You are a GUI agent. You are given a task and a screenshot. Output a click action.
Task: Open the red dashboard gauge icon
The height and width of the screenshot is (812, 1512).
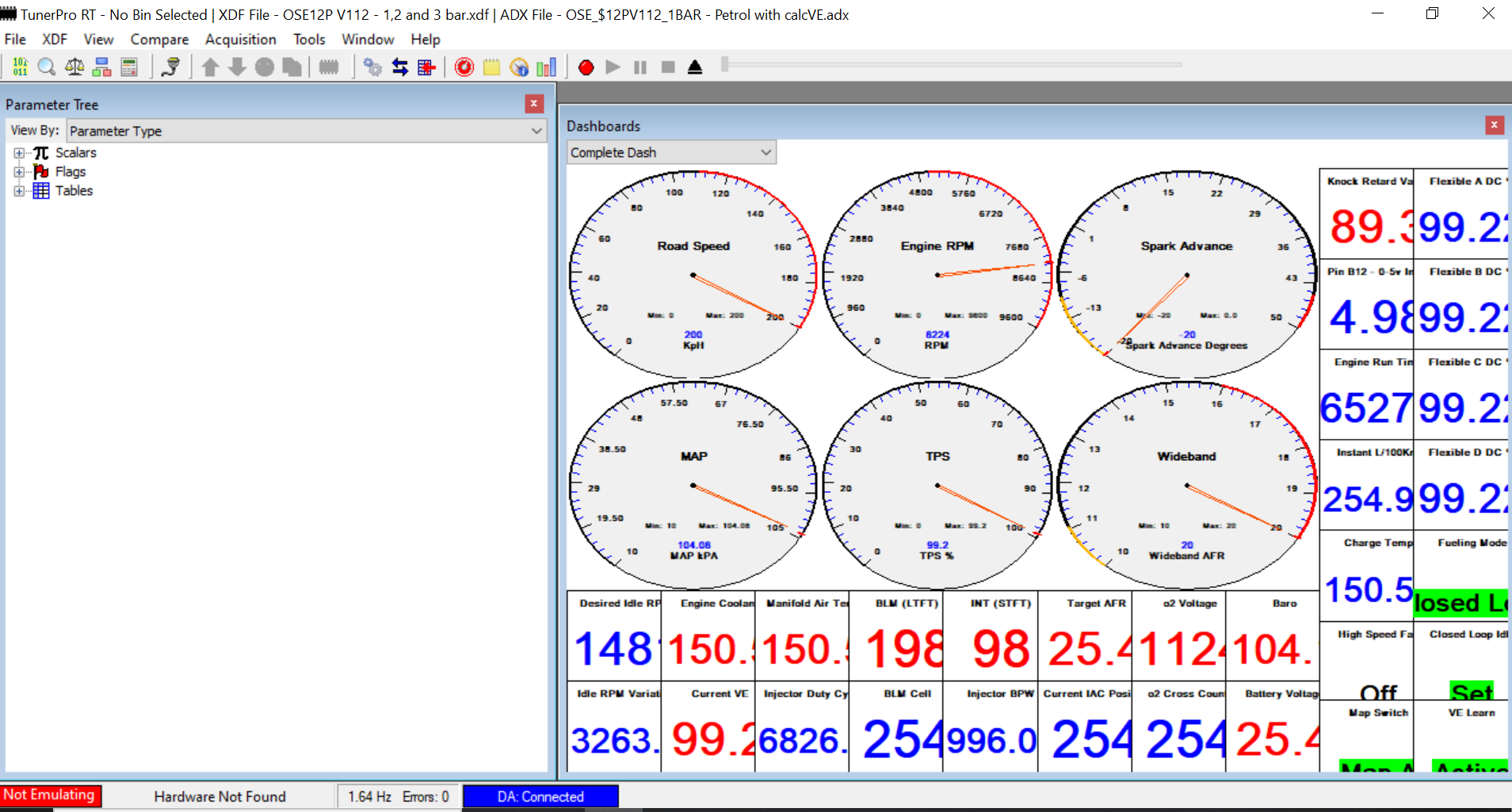coord(464,67)
